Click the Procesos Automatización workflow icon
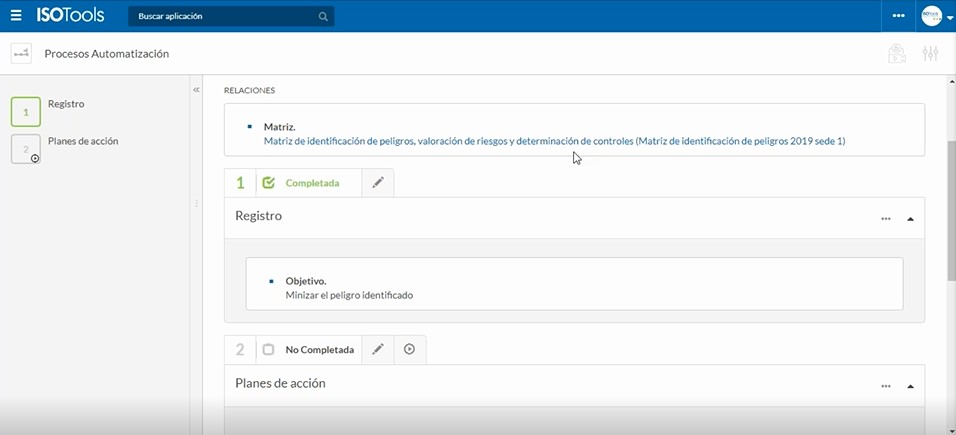The image size is (956, 435). 21,54
